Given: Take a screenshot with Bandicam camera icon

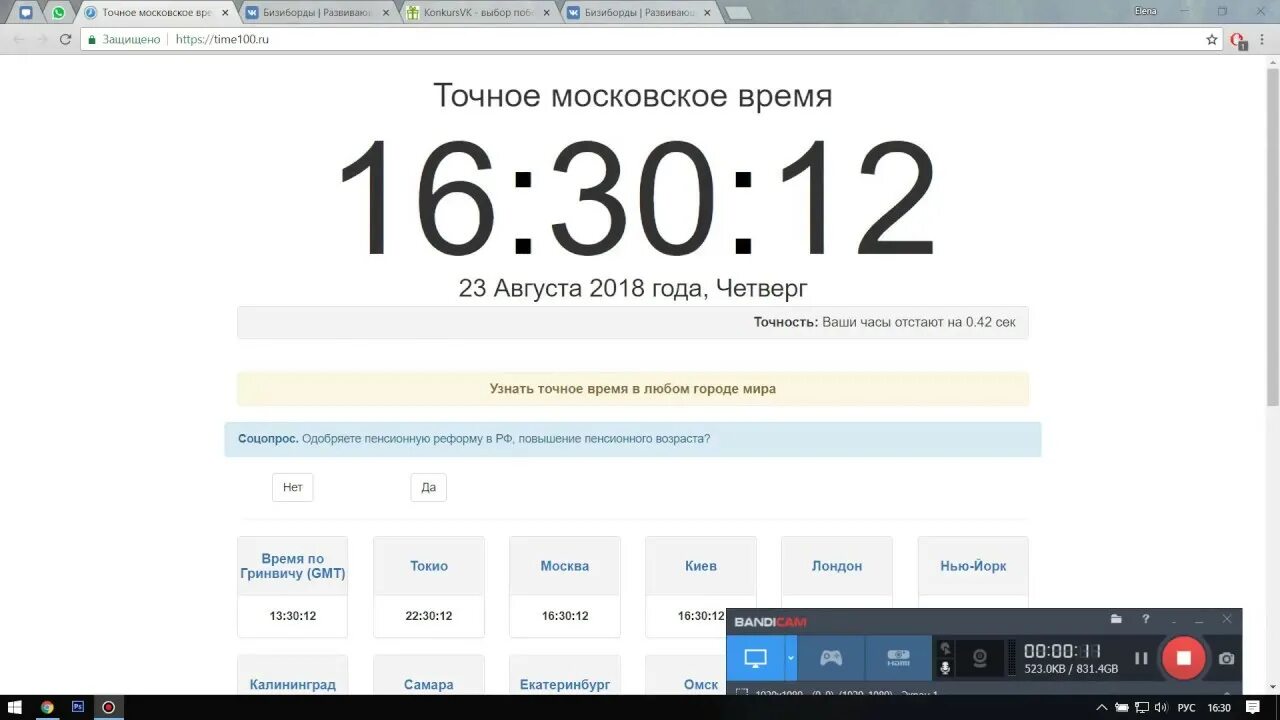Looking at the screenshot, I should [1227, 658].
